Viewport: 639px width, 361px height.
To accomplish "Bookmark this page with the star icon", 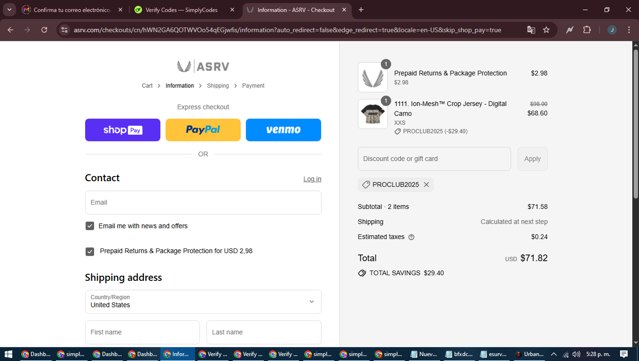I will pos(546,30).
